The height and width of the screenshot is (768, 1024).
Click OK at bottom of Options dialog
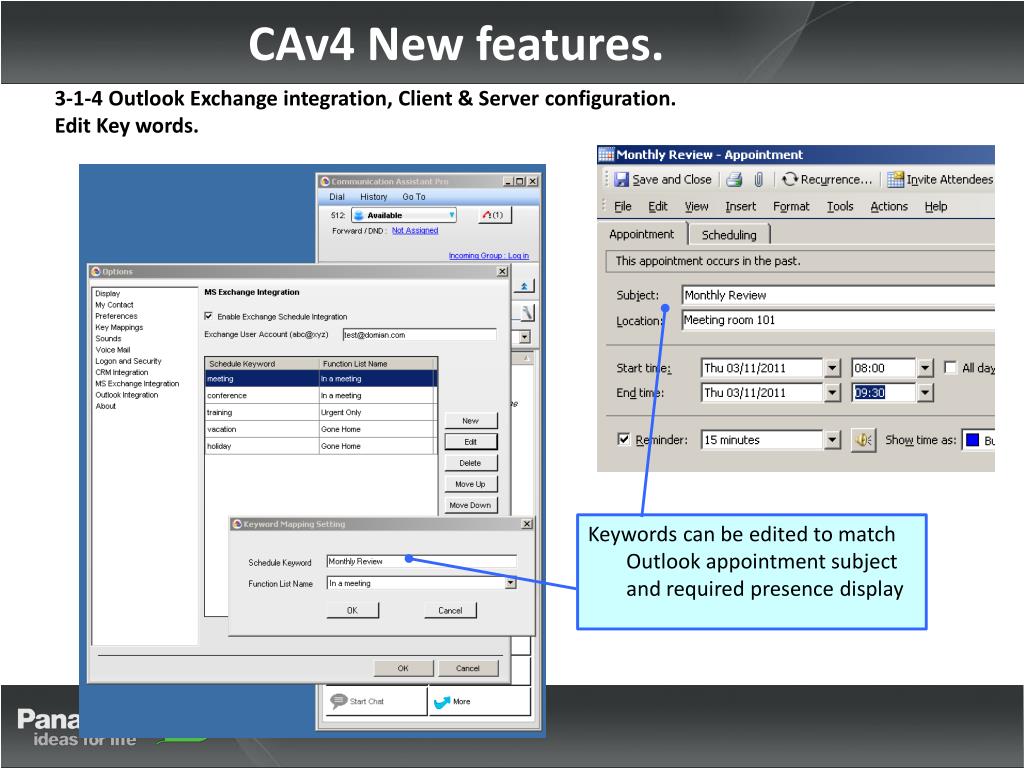403,668
